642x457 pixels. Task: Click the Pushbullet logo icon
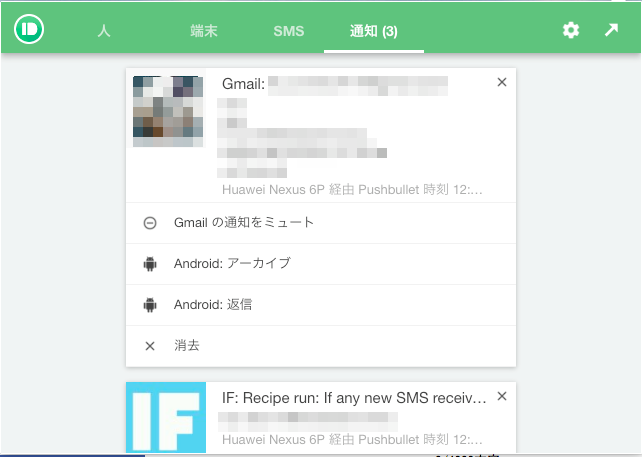pyautogui.click(x=29, y=29)
